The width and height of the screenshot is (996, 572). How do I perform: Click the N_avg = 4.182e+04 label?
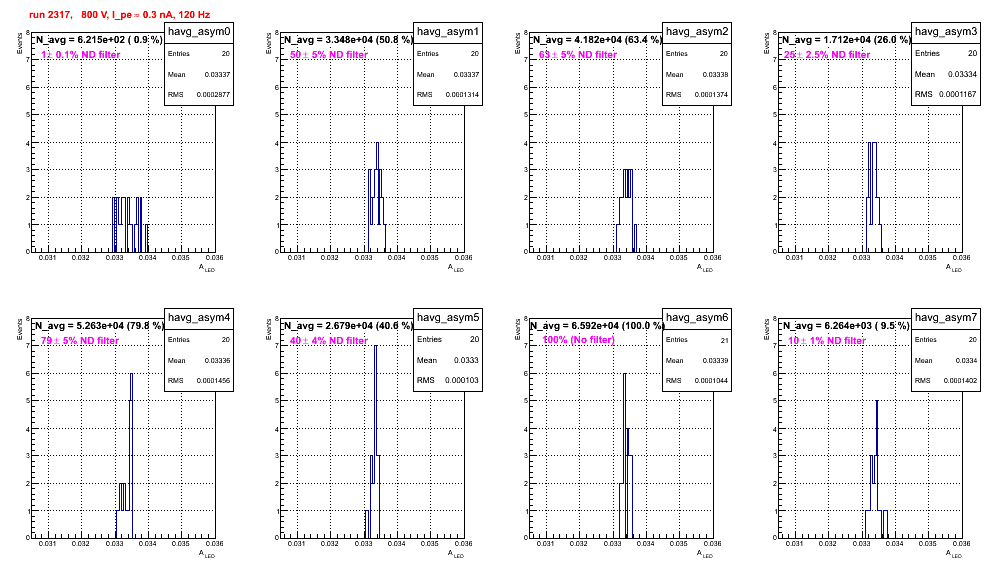tap(597, 39)
